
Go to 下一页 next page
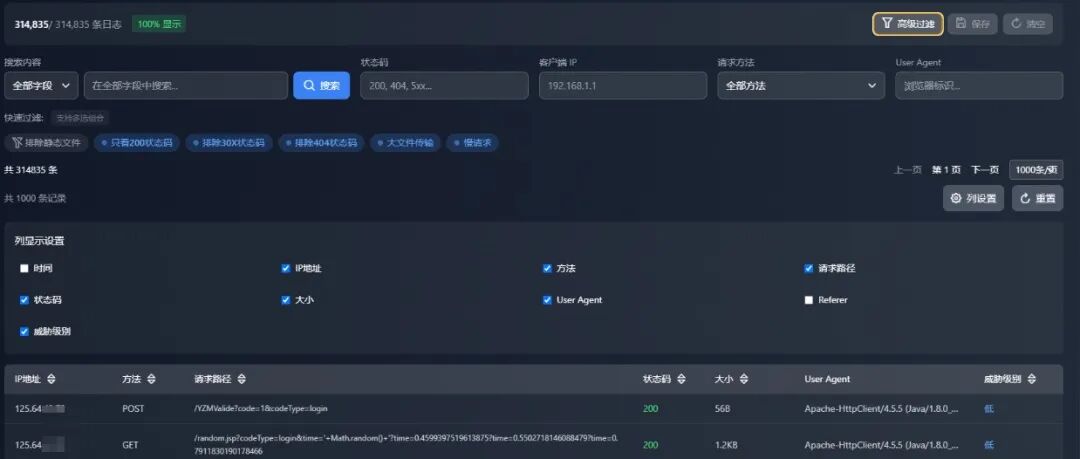click(x=985, y=170)
